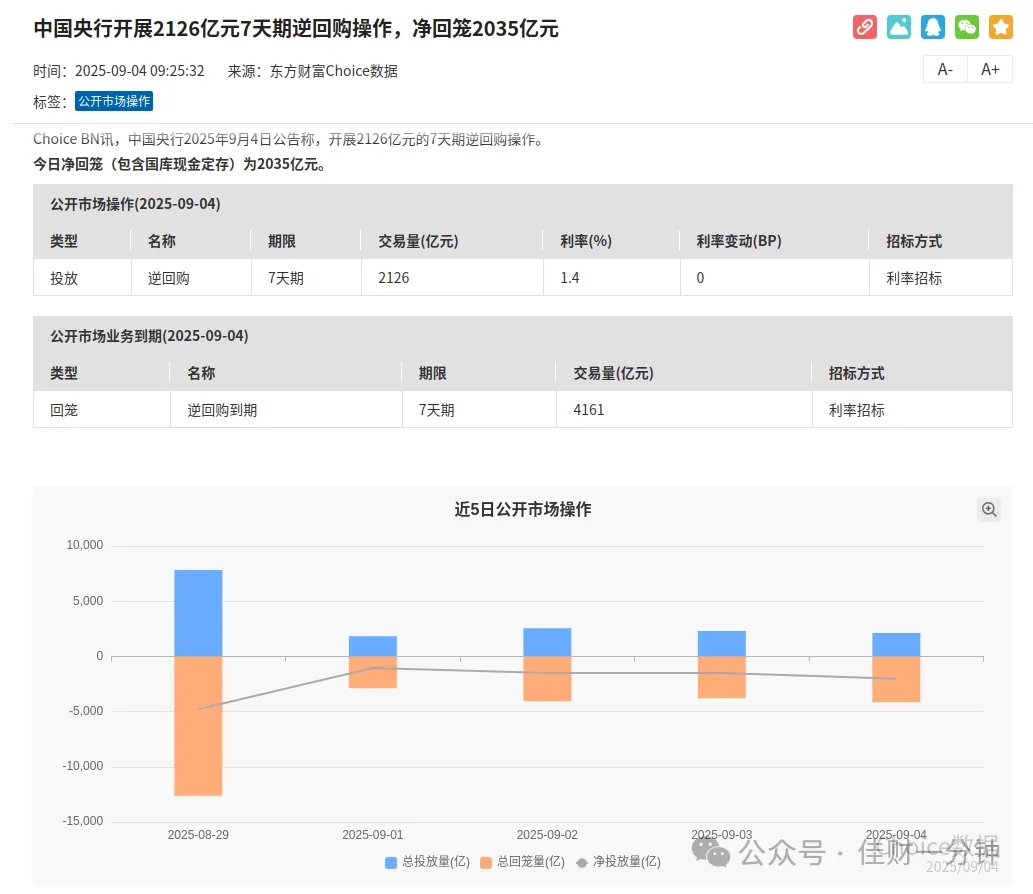
Task: Click the article title headline
Action: [x=296, y=28]
